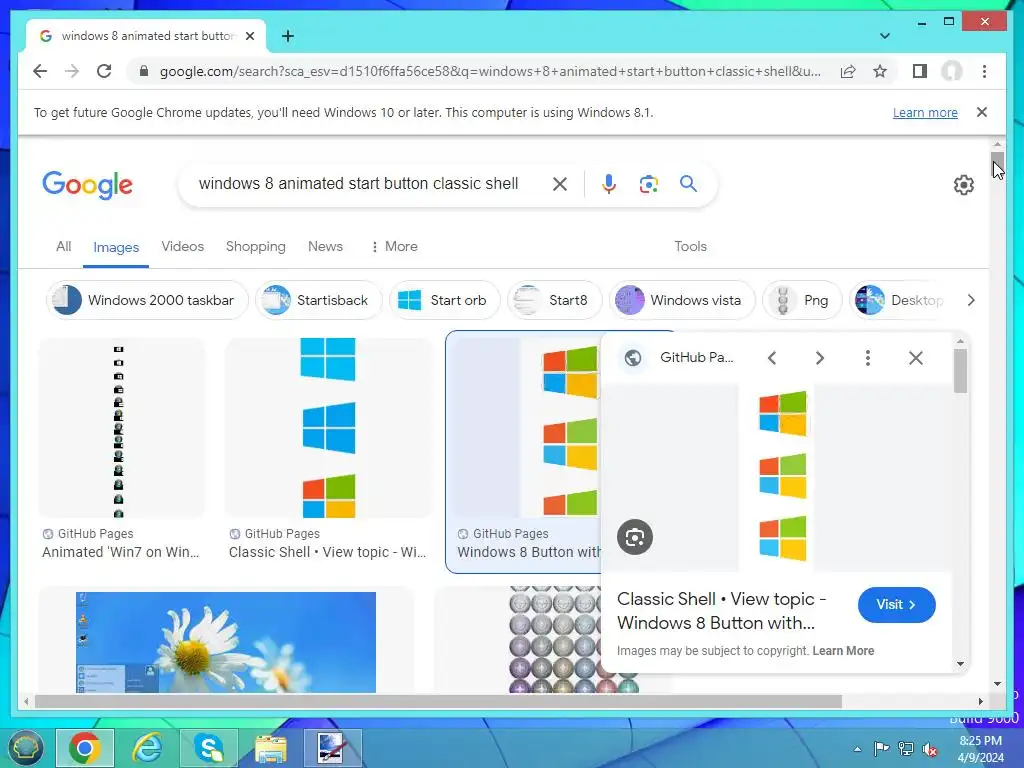Open the News tab

(325, 246)
